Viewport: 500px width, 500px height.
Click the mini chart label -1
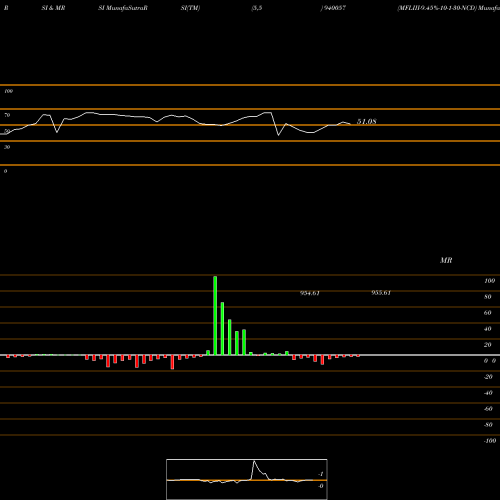pos(321,474)
